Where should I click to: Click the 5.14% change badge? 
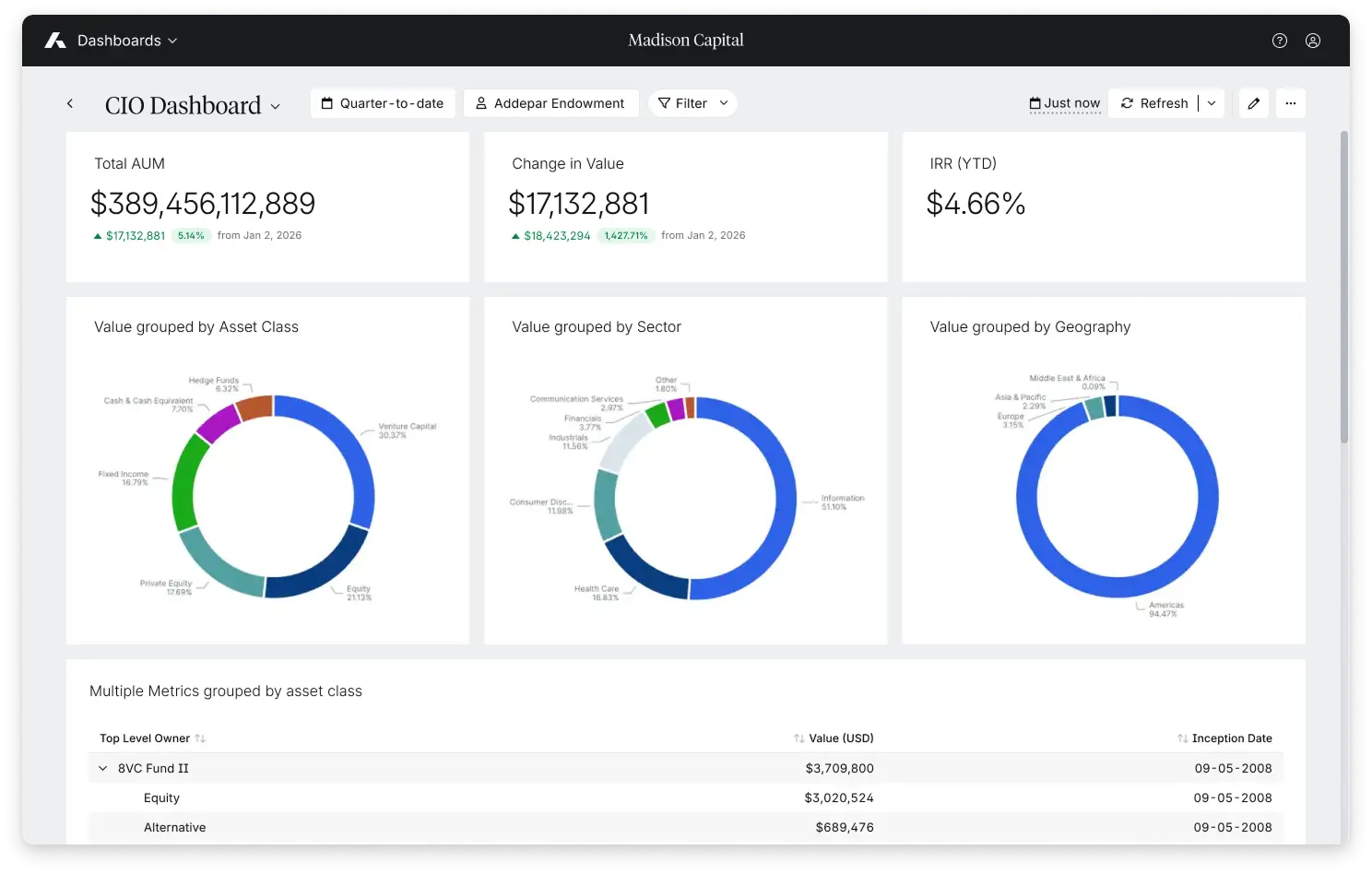191,236
